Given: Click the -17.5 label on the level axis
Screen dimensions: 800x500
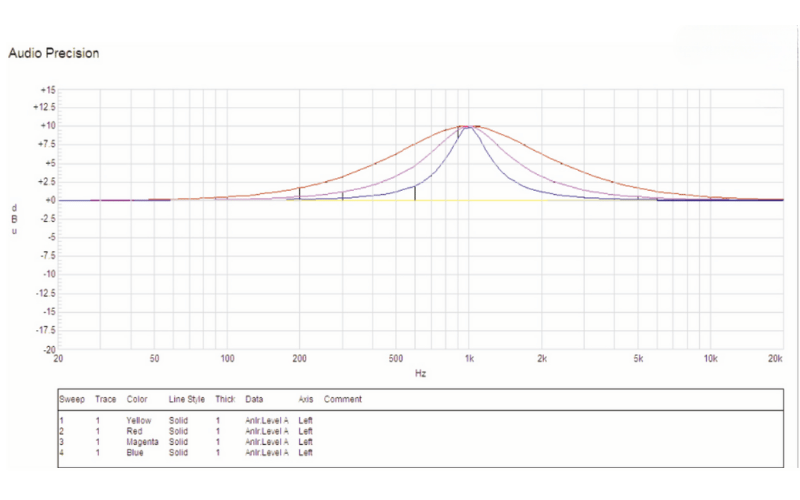Looking at the screenshot, I should tap(45, 331).
